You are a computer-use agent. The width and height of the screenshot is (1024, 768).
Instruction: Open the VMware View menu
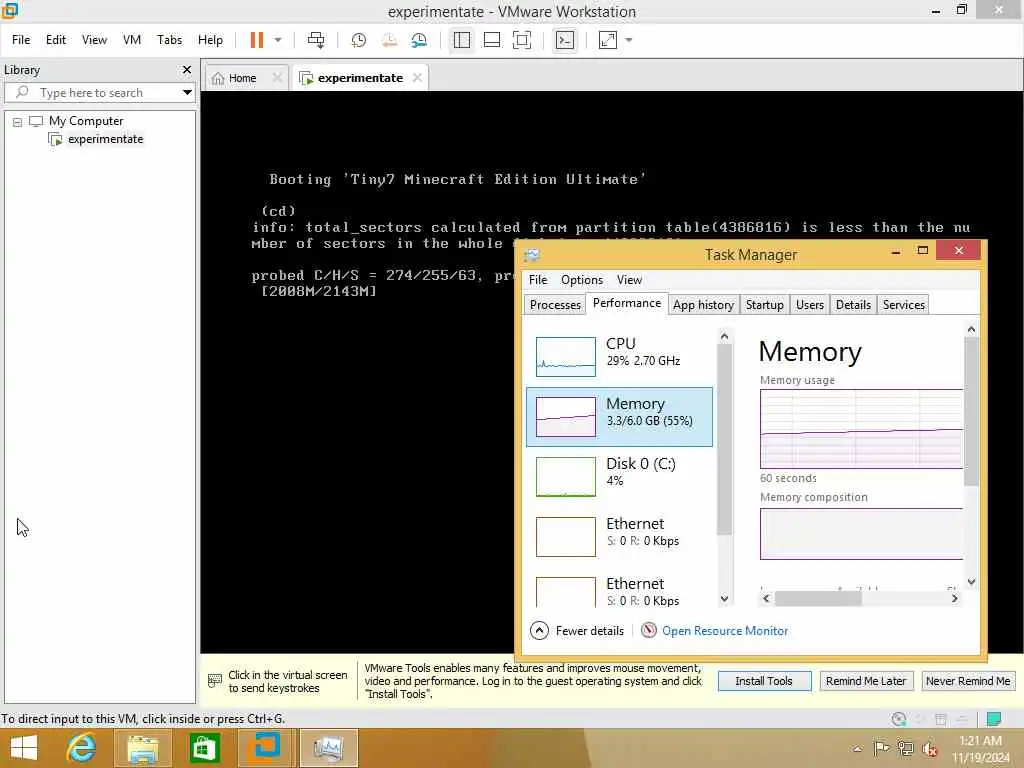click(x=94, y=40)
